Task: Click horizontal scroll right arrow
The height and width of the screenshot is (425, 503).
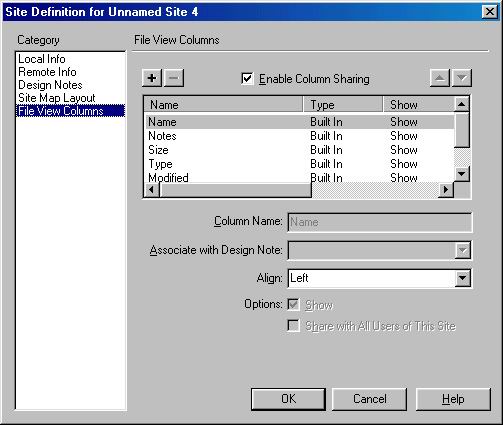Action: coord(446,190)
